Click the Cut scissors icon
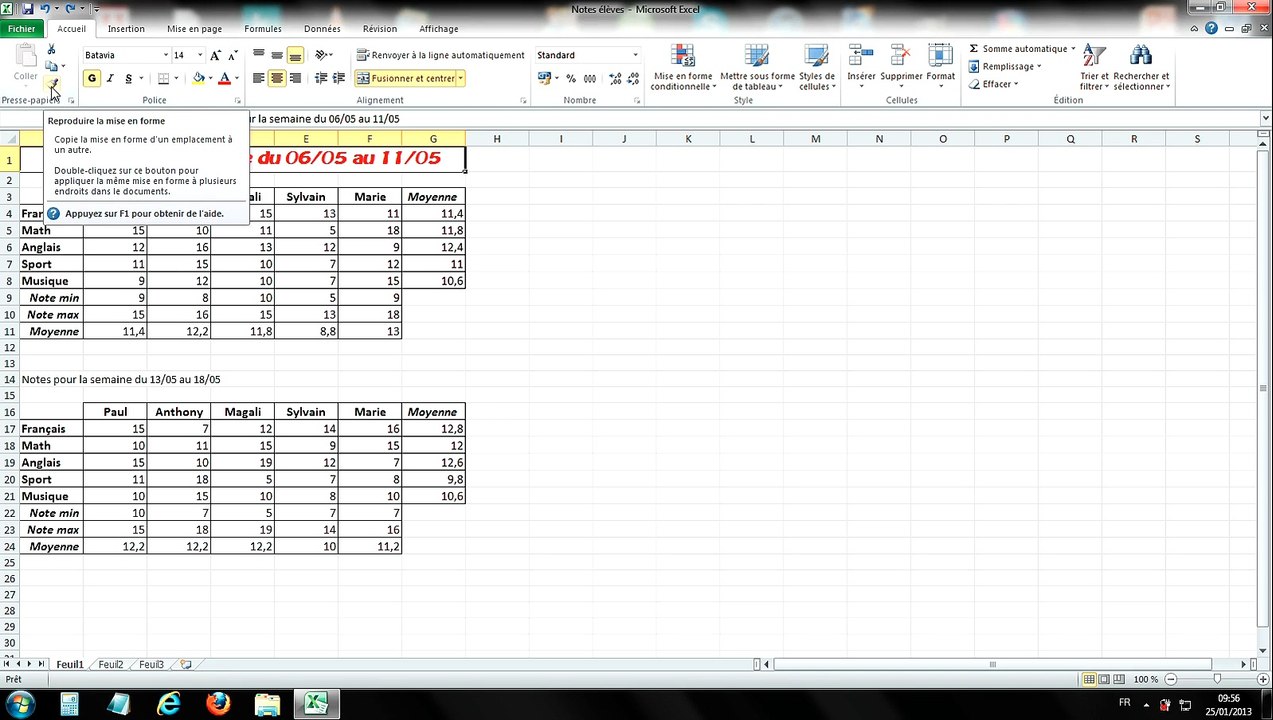 pos(51,49)
